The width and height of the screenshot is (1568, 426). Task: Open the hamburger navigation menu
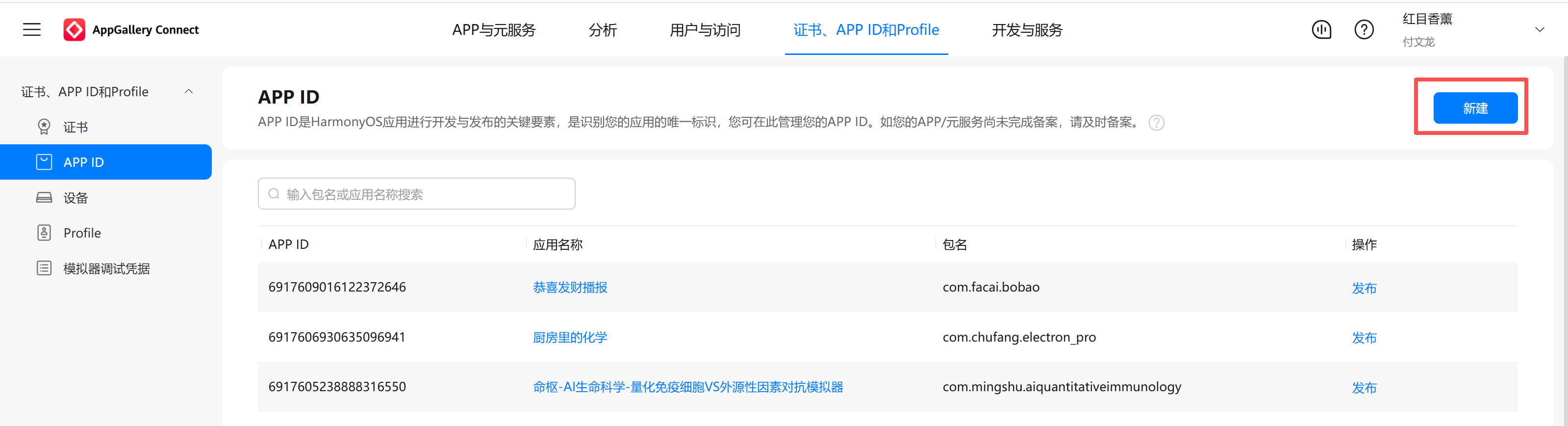(32, 29)
